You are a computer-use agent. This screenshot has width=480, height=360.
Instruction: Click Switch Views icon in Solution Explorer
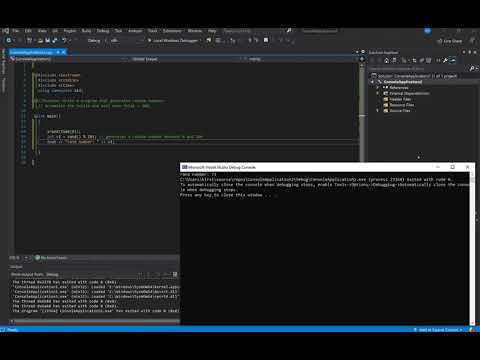[x=394, y=60]
